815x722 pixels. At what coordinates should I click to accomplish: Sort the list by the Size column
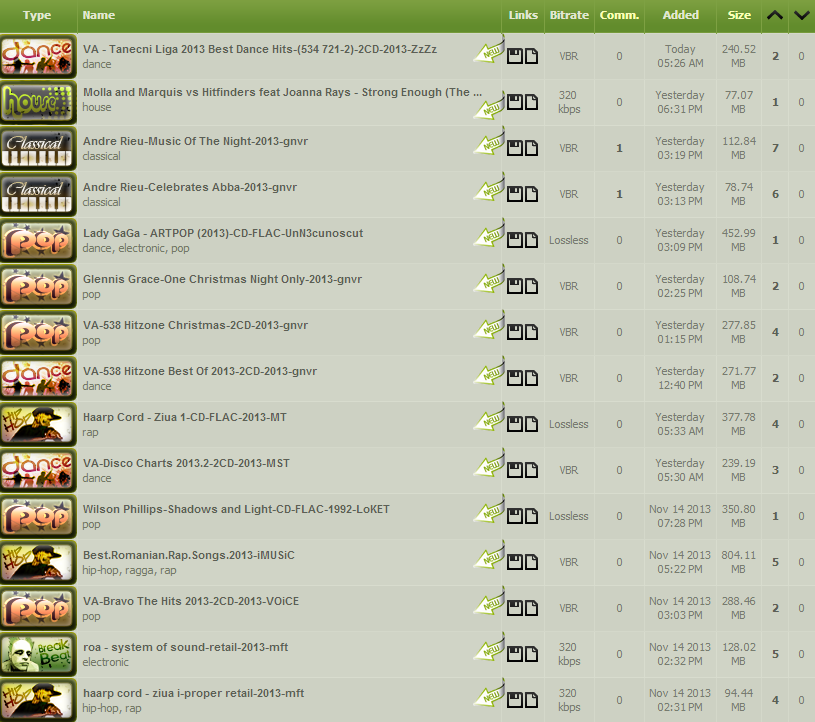739,15
